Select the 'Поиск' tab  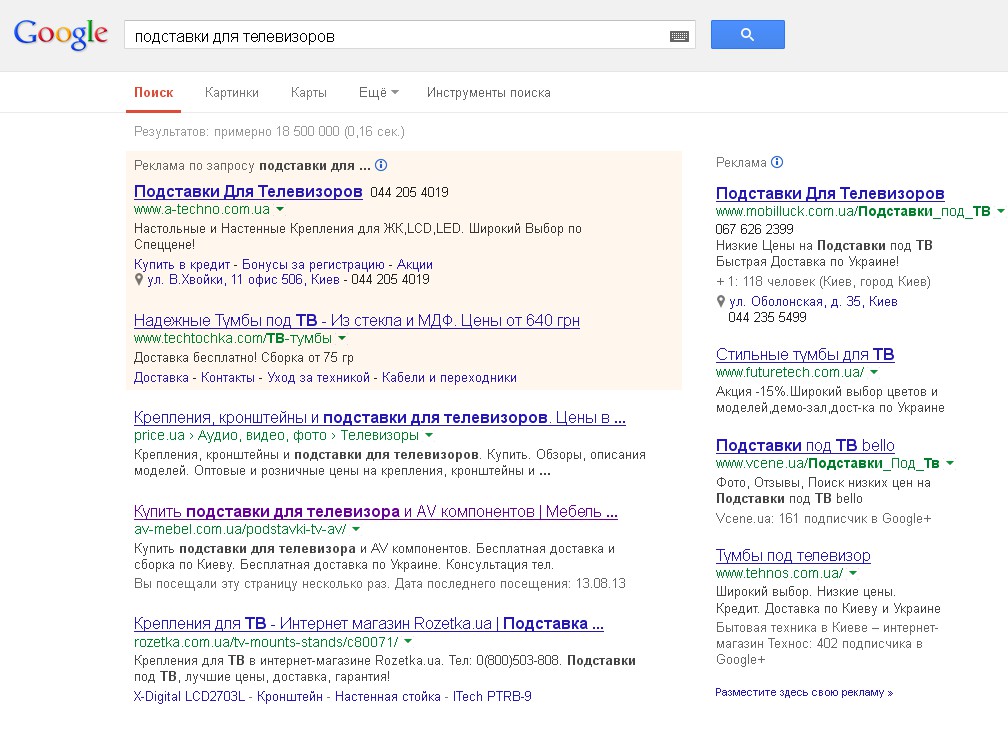[x=154, y=93]
